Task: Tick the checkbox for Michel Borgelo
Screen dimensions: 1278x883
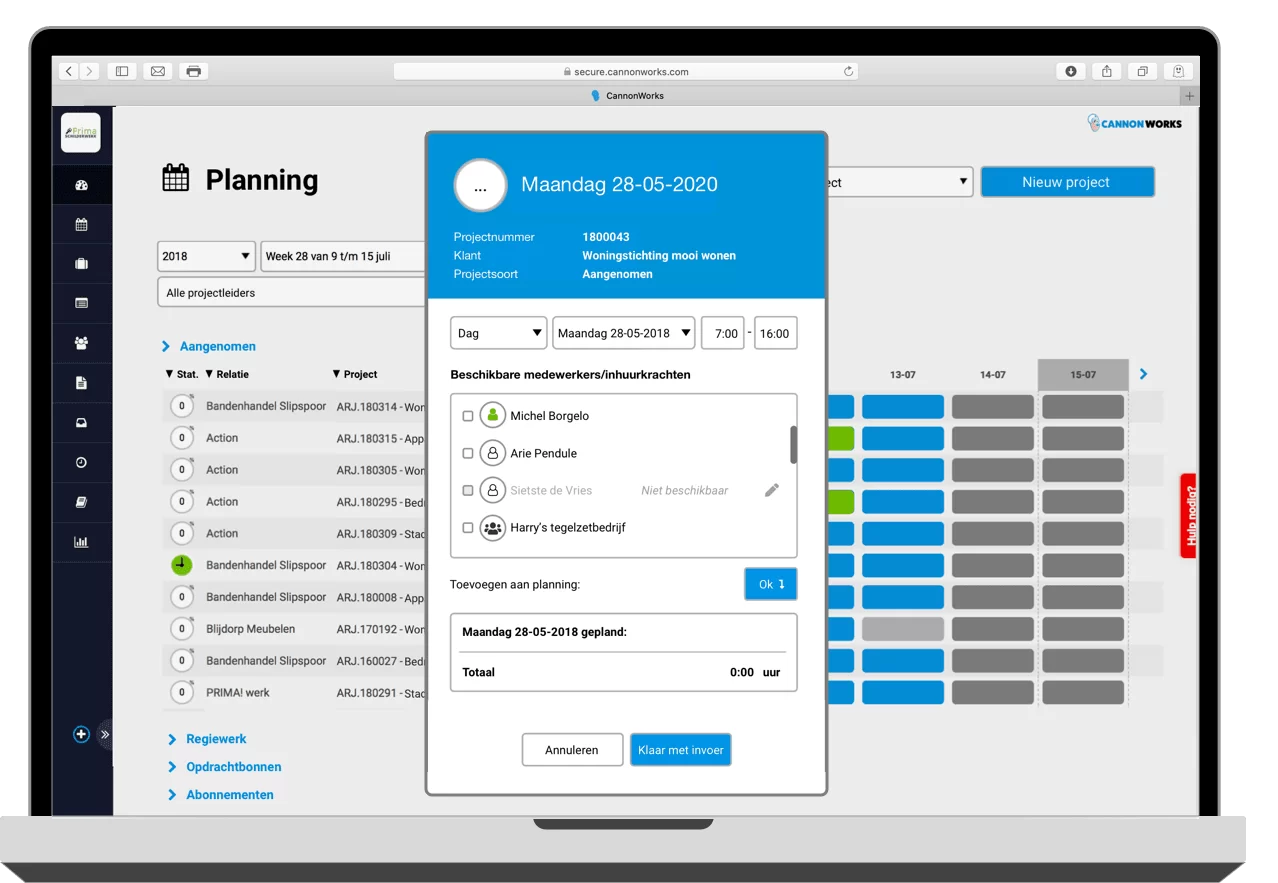Action: tap(467, 416)
